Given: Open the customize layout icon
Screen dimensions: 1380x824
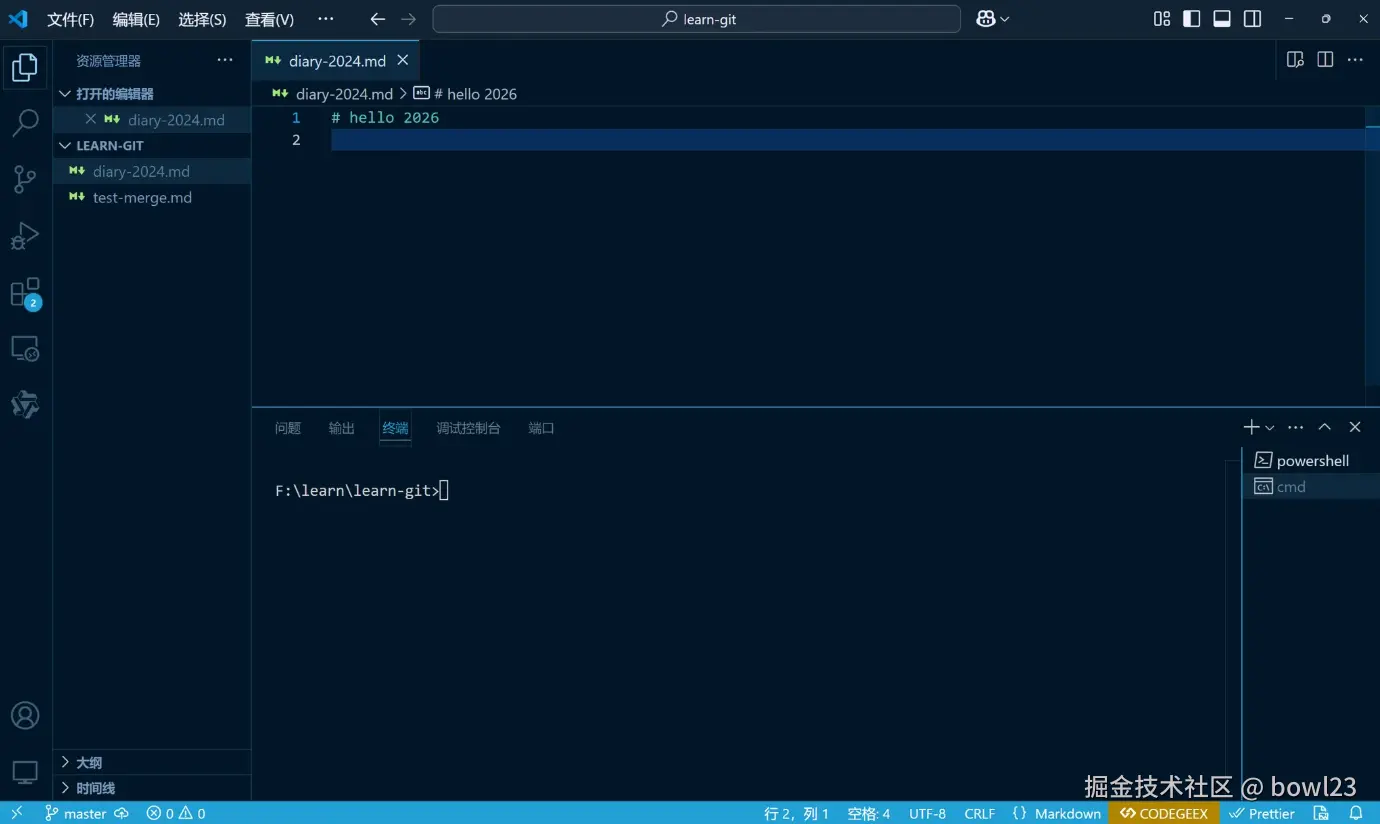Looking at the screenshot, I should tap(1162, 19).
